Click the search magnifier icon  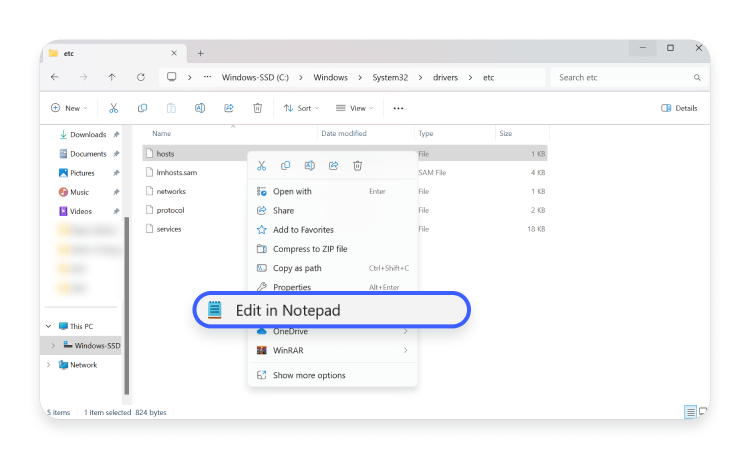coord(697,77)
